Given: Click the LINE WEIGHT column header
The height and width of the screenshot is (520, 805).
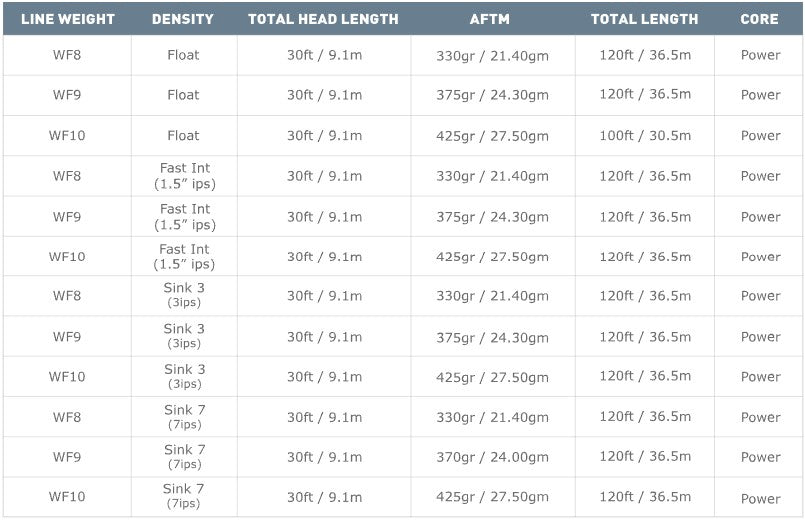Looking at the screenshot, I should (68, 19).
